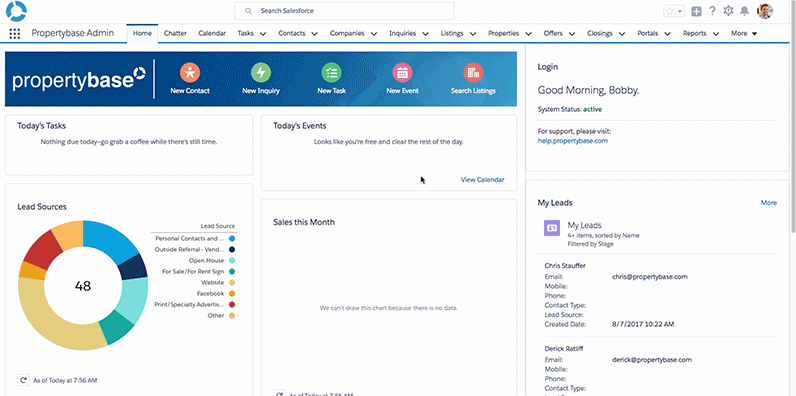796x396 pixels.
Task: Expand the Closings tab dropdown
Action: pyautogui.click(x=621, y=34)
